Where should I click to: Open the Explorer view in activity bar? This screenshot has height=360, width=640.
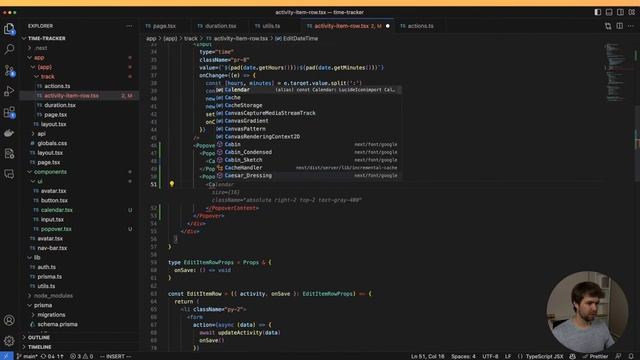(9, 29)
